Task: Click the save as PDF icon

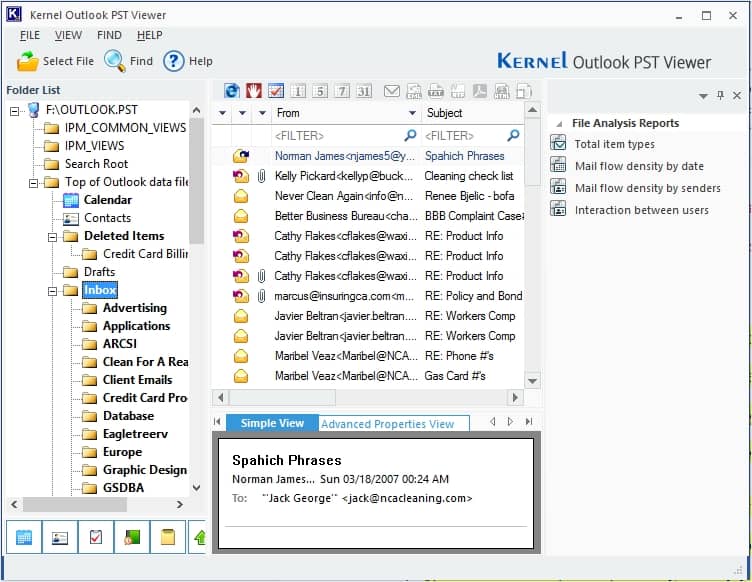Action: click(480, 91)
